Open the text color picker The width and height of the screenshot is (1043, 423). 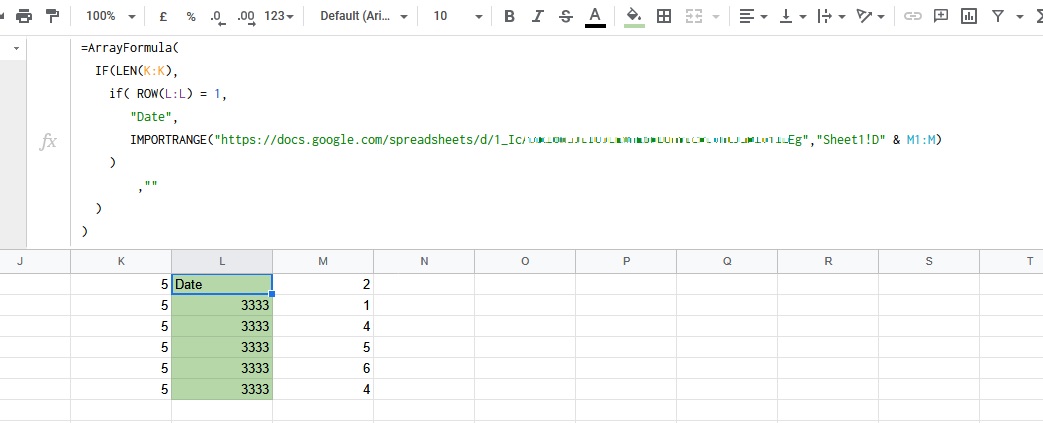point(595,17)
